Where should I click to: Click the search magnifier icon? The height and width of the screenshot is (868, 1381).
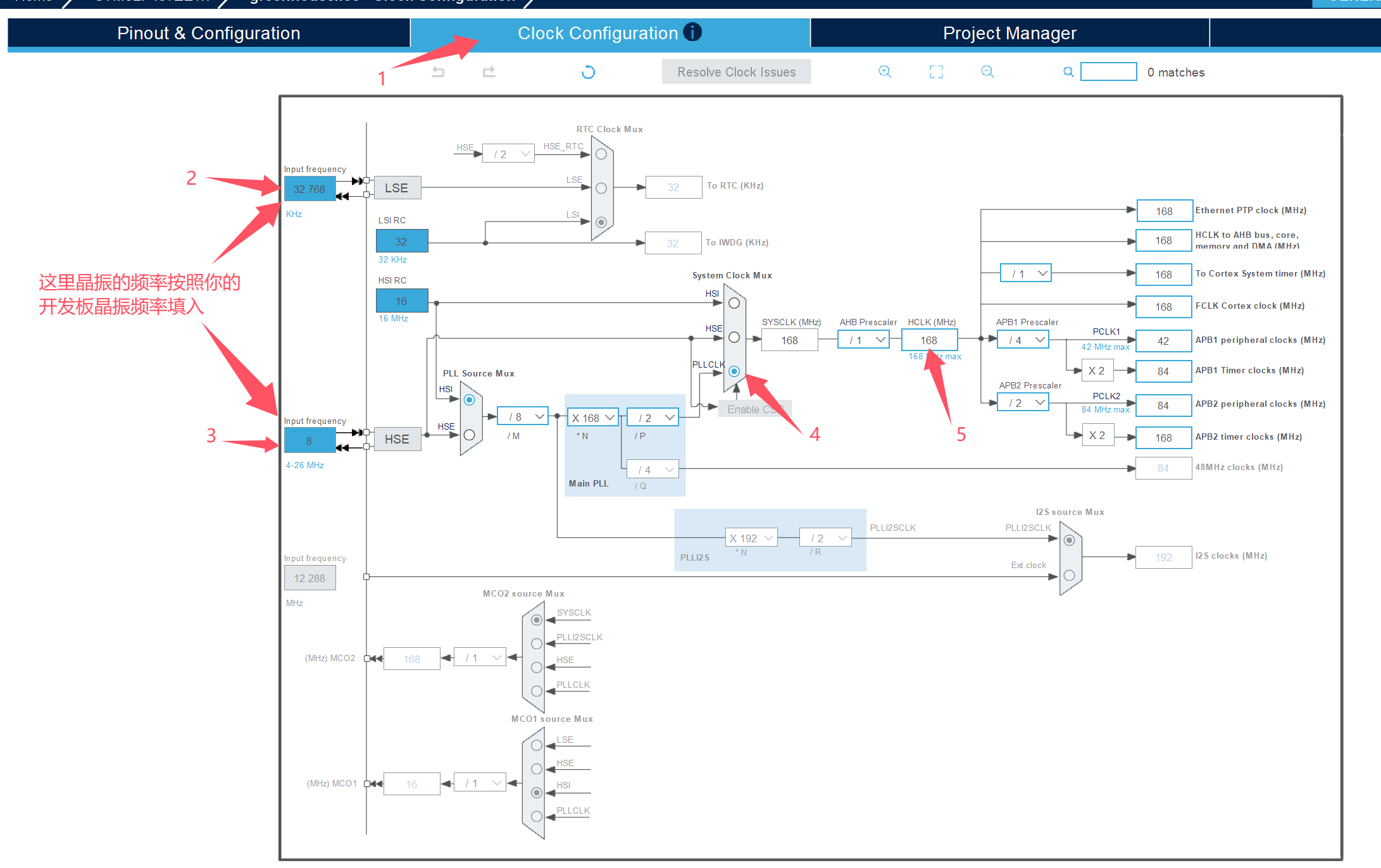coord(1068,72)
